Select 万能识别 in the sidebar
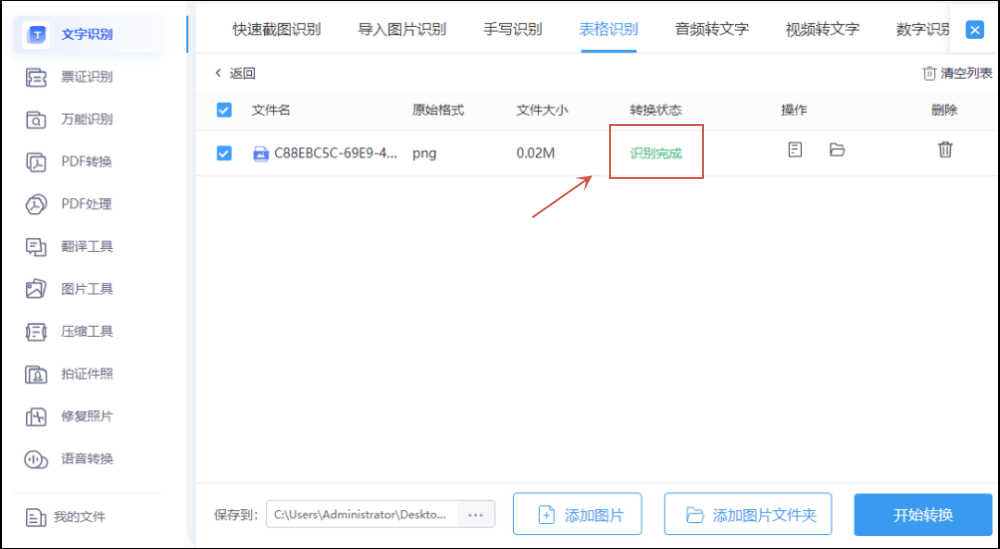The image size is (1000, 549). click(x=69, y=119)
